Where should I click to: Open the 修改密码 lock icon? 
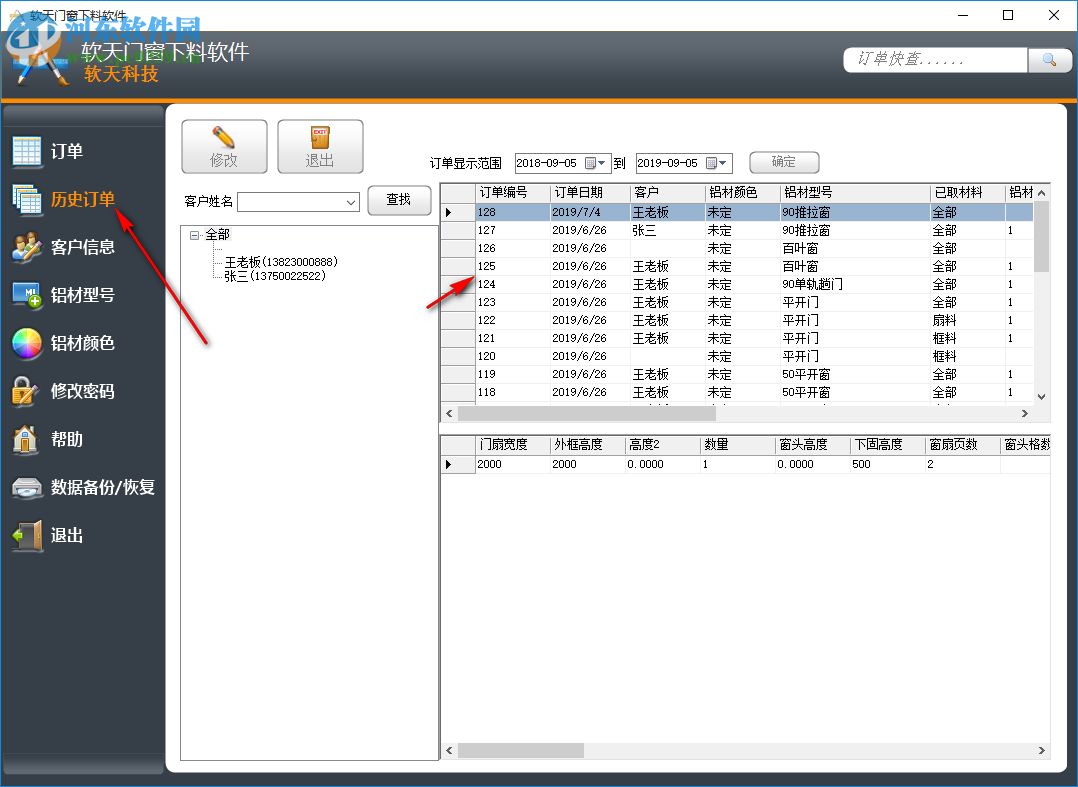coord(25,391)
